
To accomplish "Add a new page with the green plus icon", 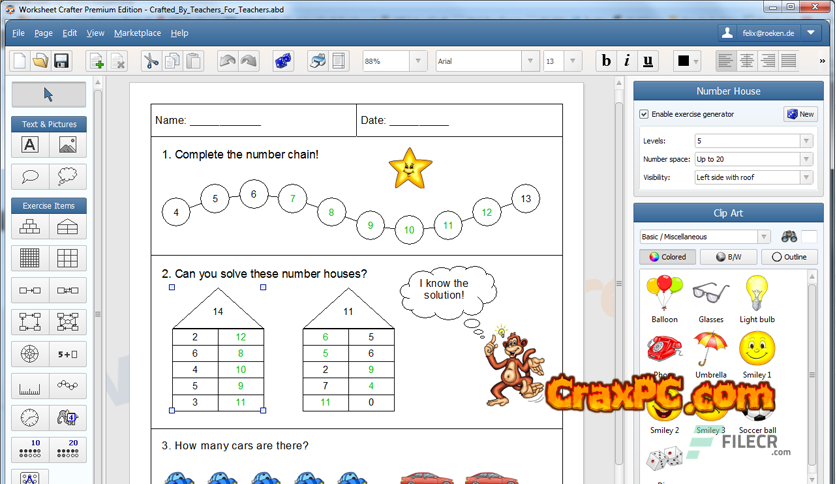I will pyautogui.click(x=97, y=61).
